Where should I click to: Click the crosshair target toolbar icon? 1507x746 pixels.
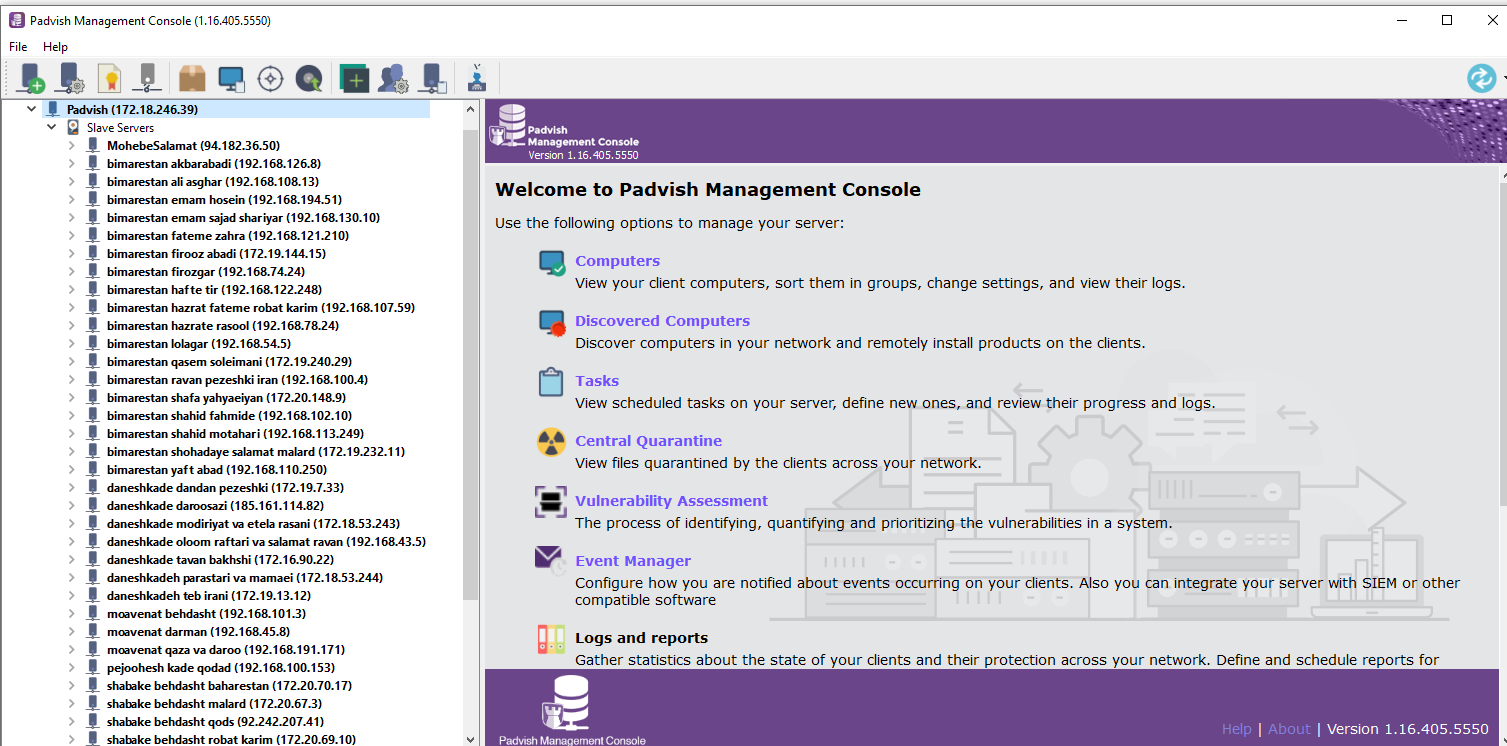(x=270, y=78)
